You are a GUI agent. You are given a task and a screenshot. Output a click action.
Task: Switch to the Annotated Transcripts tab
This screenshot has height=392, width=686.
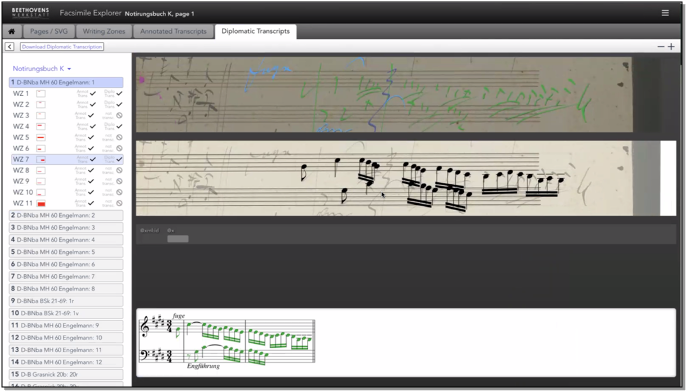click(173, 32)
